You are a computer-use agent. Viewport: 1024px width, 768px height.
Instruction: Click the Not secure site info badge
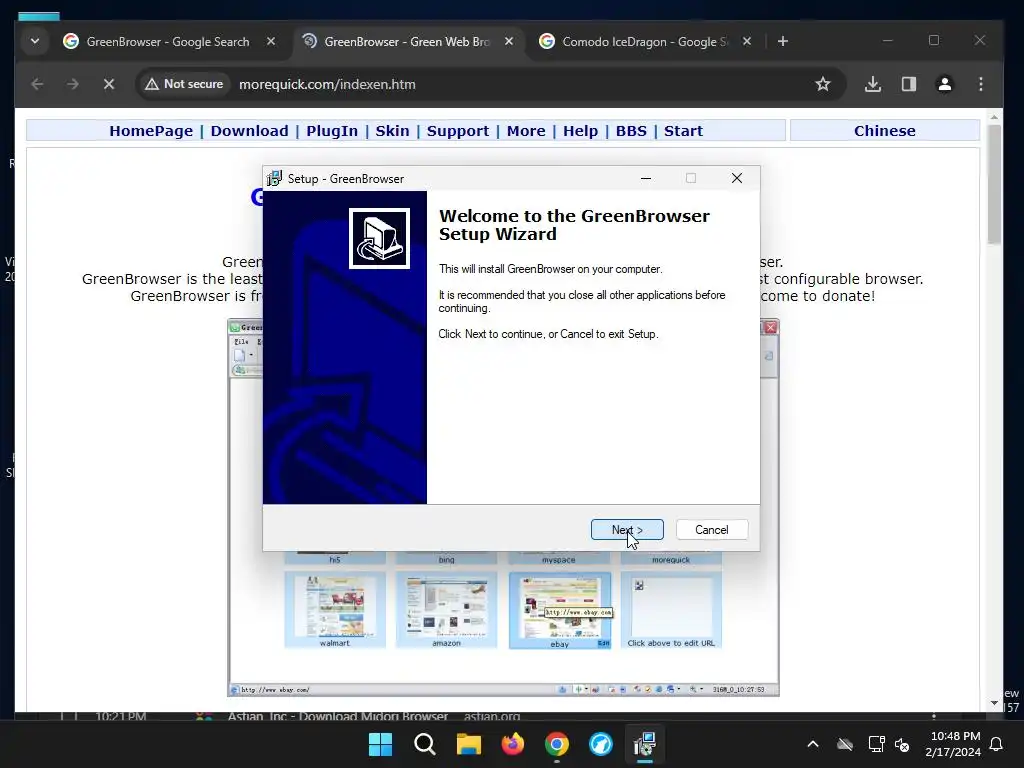pyautogui.click(x=185, y=84)
